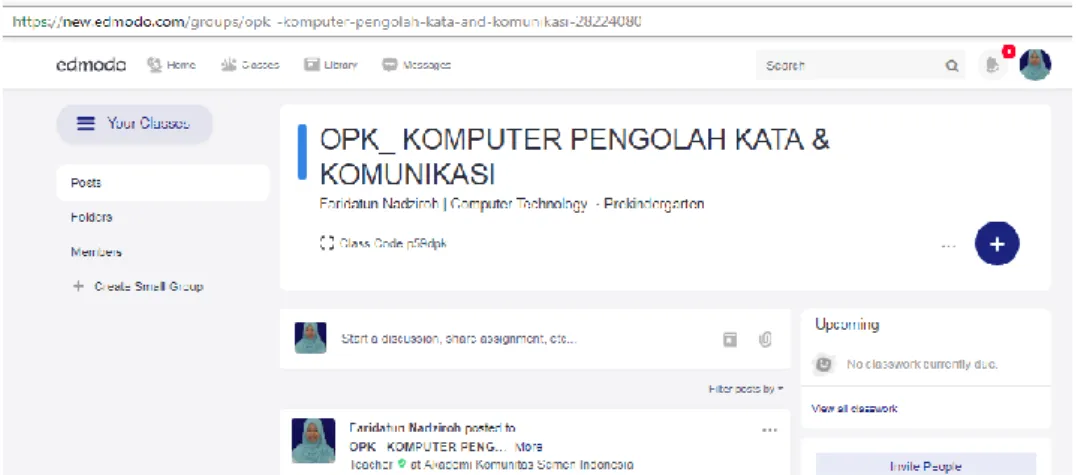Click the Home icon in navigation
This screenshot has height=475, width=1081.
coord(154,65)
